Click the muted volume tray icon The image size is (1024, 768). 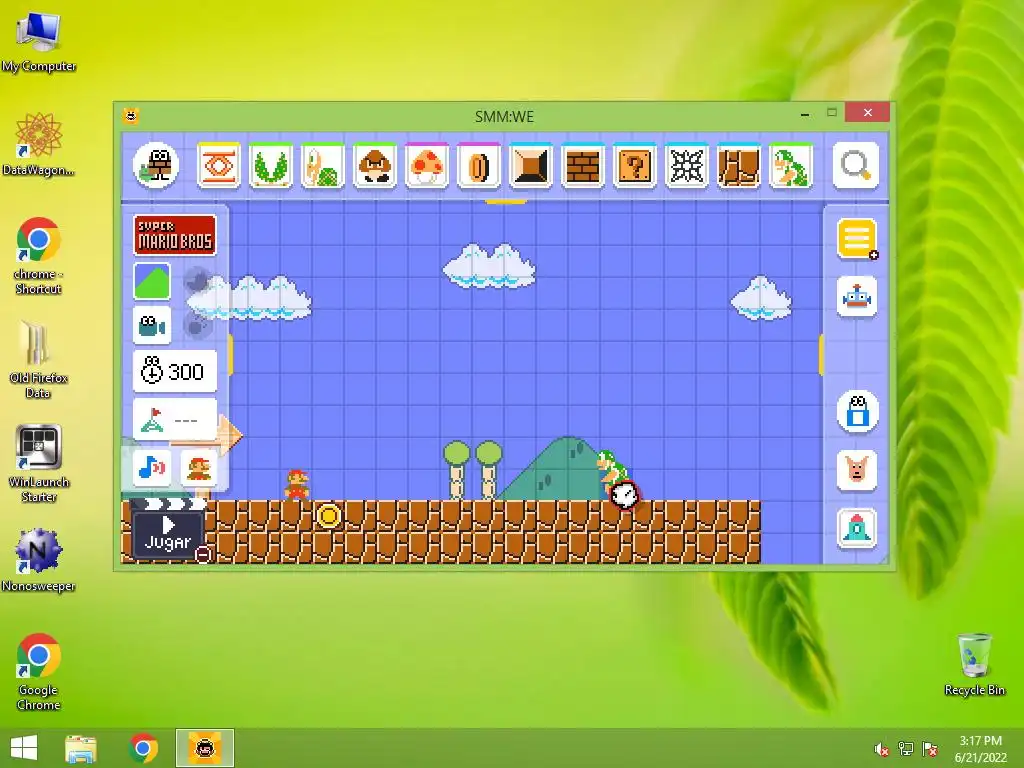click(881, 749)
